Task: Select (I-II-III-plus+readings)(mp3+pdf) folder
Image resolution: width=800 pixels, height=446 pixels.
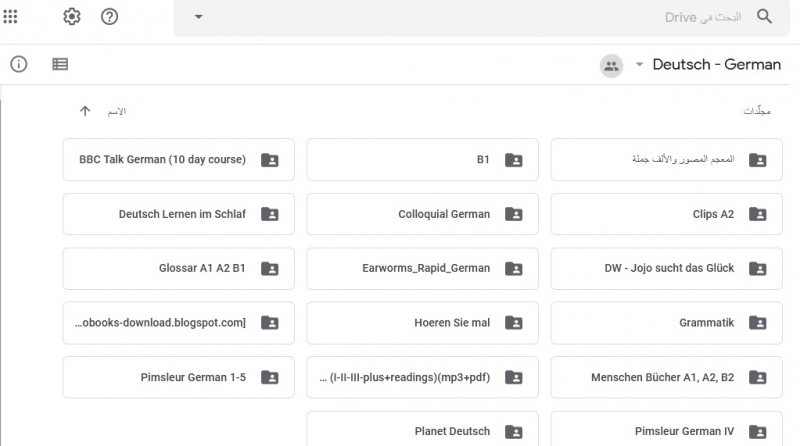Action: (422, 377)
